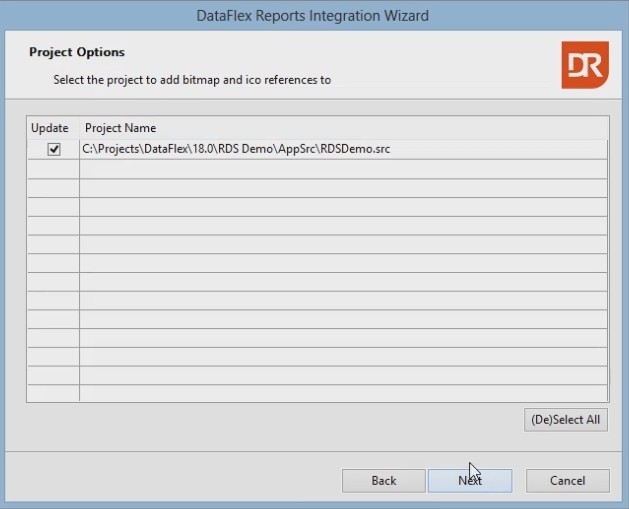Cancel the integration wizard
629x509 pixels.
(568, 481)
